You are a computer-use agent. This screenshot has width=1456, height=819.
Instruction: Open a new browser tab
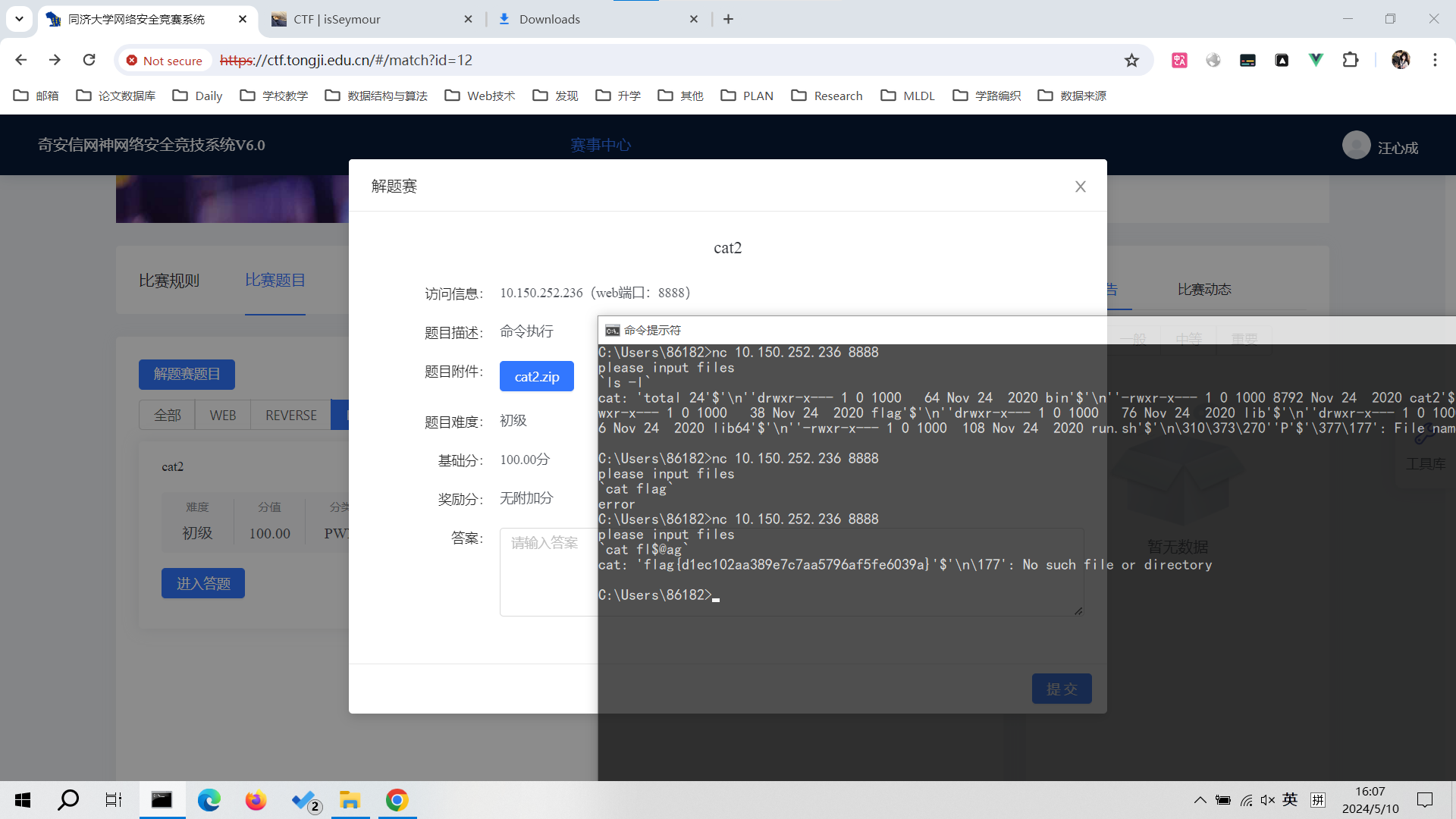(x=729, y=19)
